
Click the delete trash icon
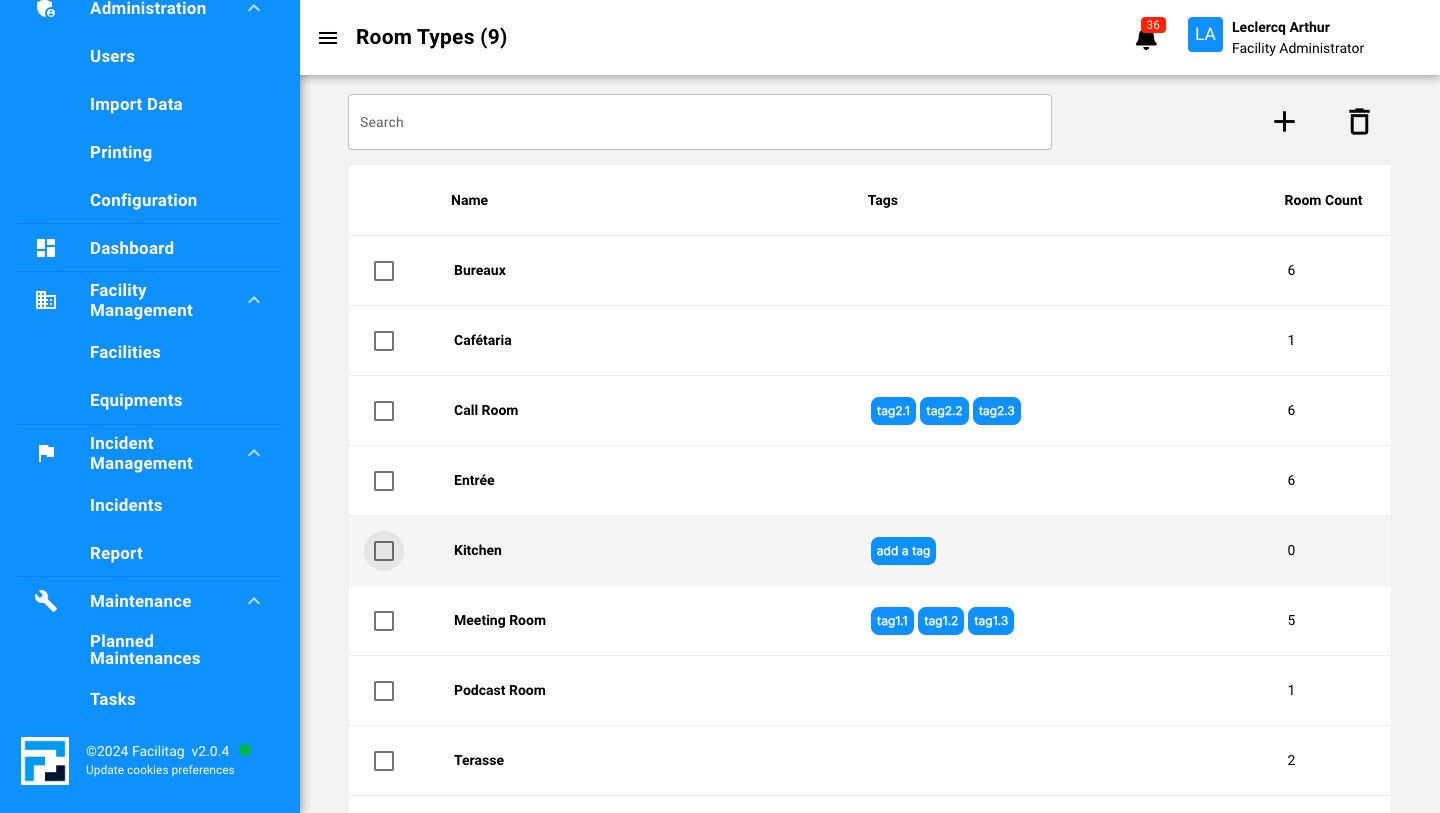[x=1359, y=121]
